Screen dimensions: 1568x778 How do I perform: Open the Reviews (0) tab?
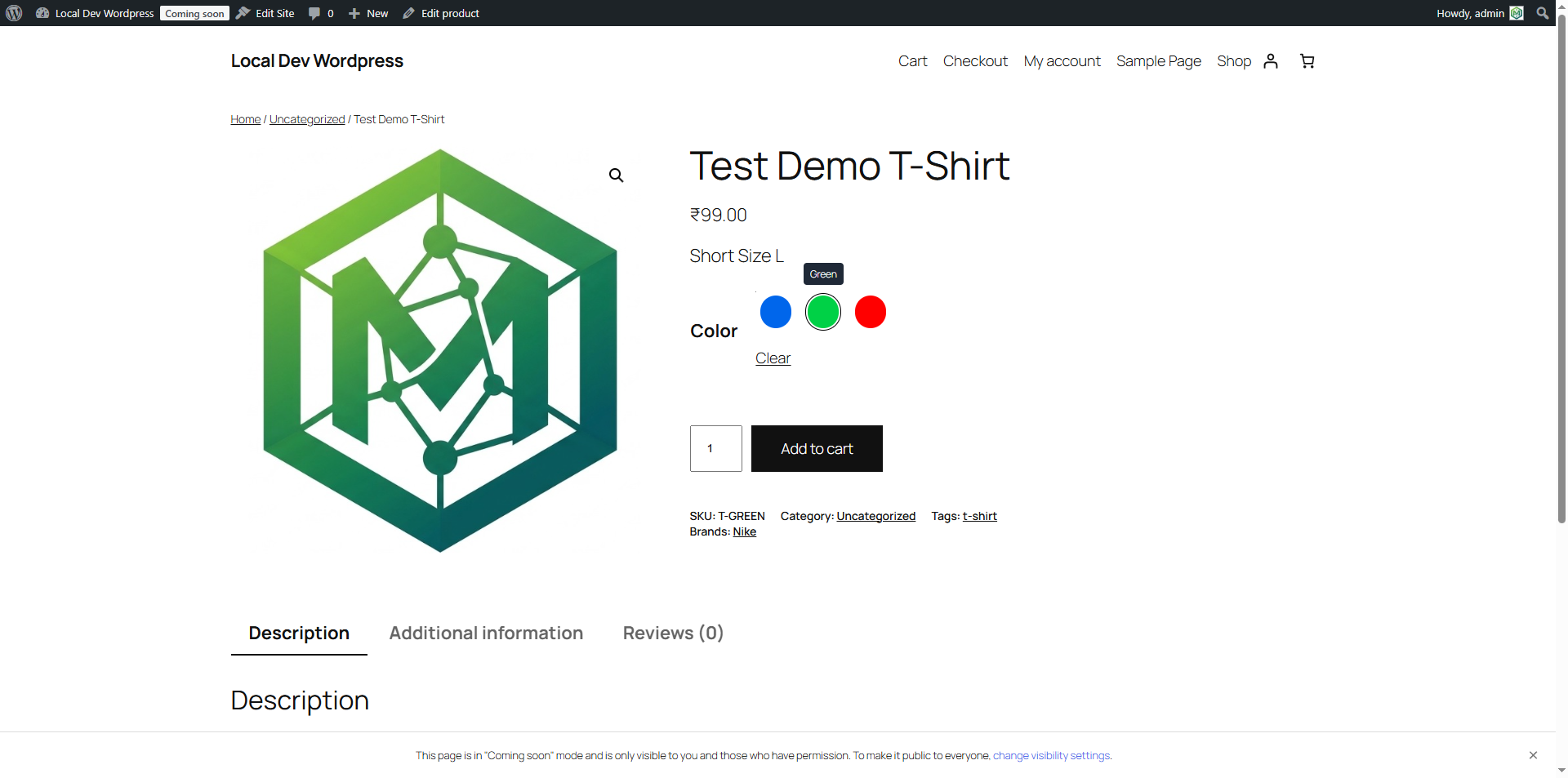(673, 634)
